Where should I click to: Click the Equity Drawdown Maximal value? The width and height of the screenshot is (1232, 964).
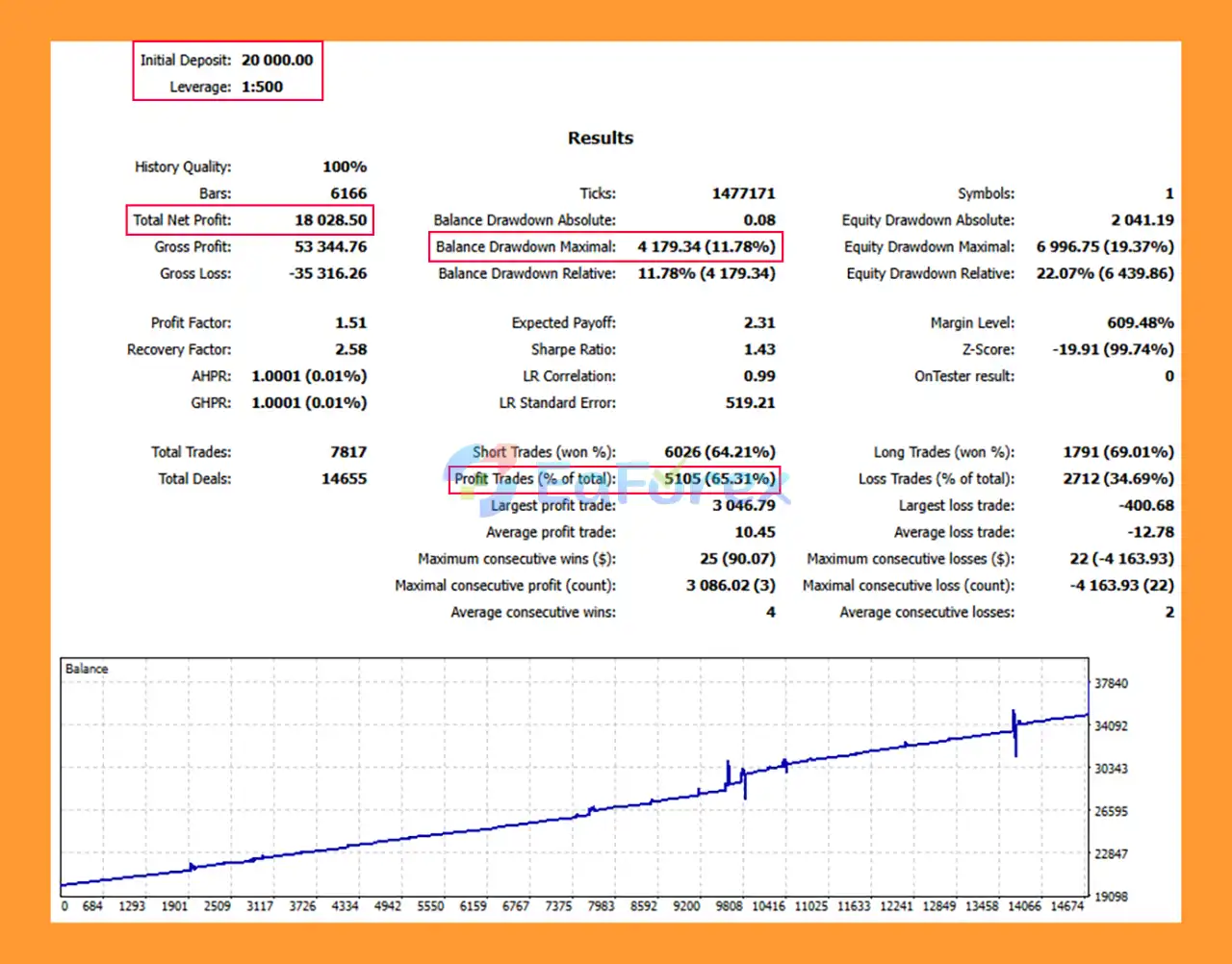pyautogui.click(x=1104, y=247)
